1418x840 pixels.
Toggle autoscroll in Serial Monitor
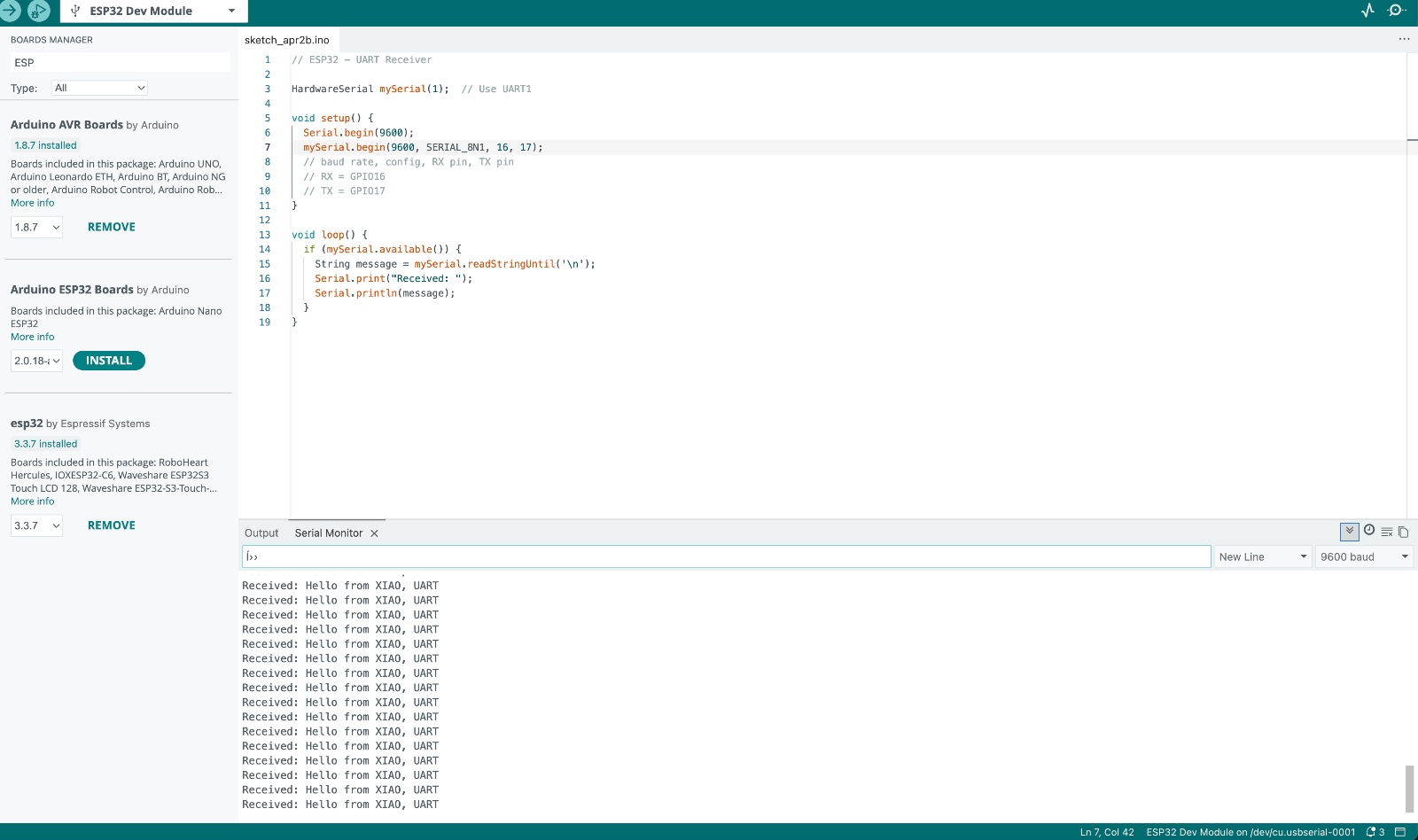coord(1350,532)
